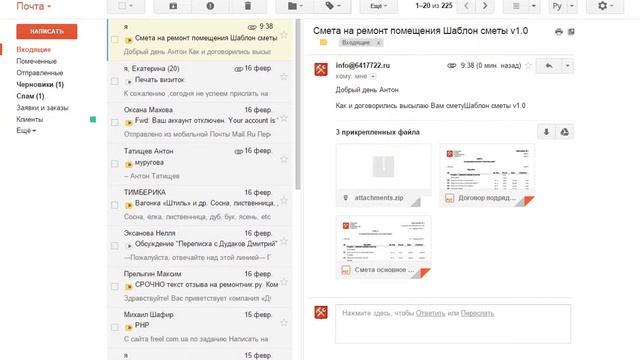640x360 pixels.
Task: Open more reply options dropdown
Action: point(567,66)
